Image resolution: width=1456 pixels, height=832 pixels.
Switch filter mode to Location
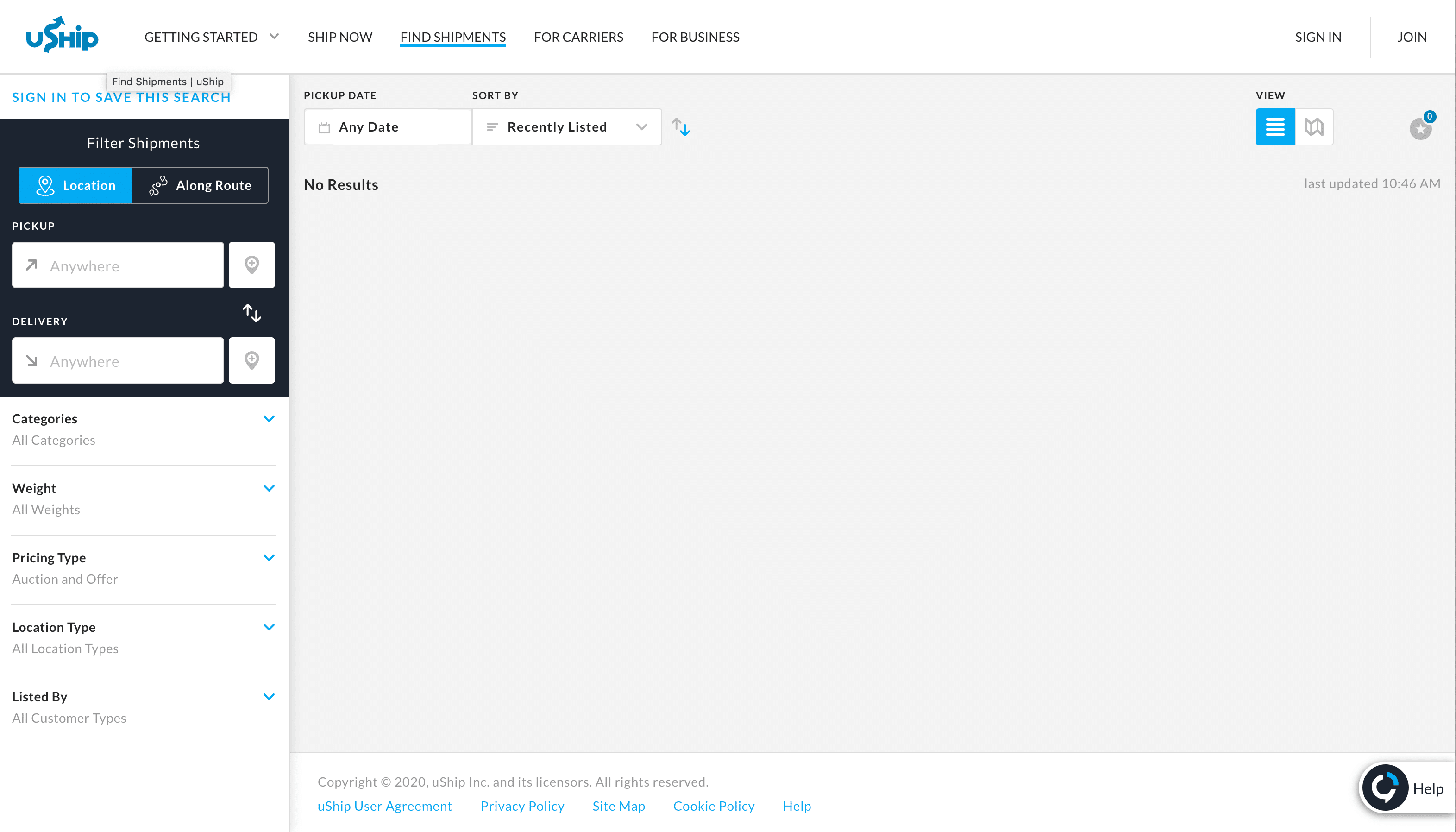point(75,185)
